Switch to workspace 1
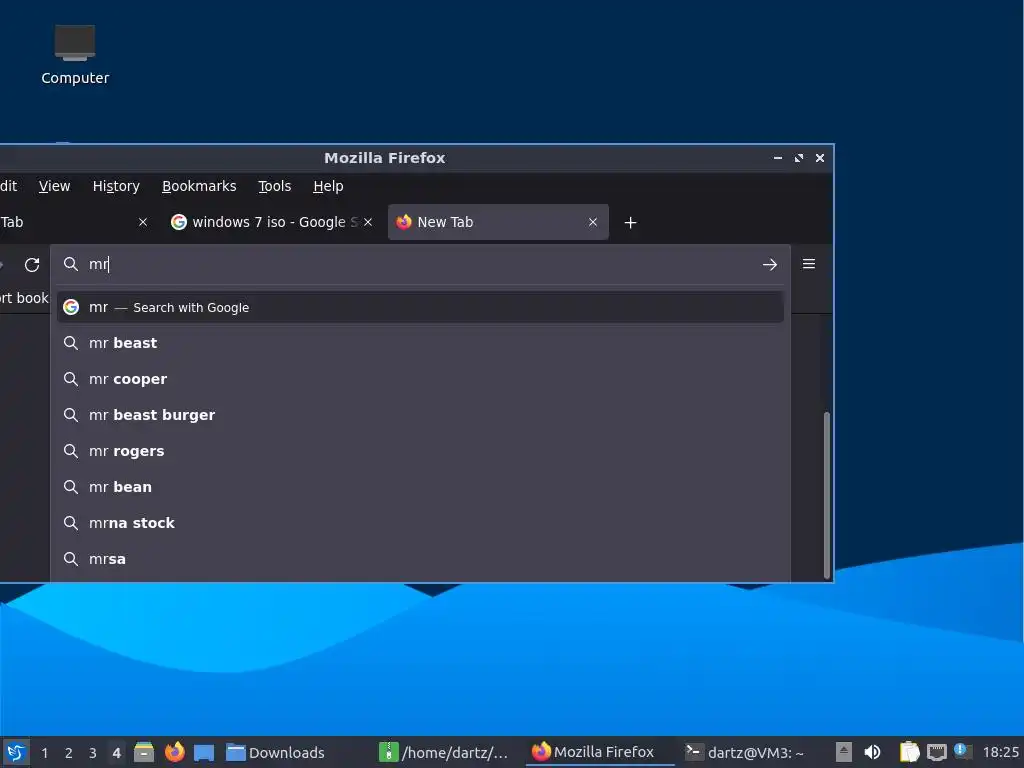This screenshot has height=768, width=1024. click(x=44, y=753)
